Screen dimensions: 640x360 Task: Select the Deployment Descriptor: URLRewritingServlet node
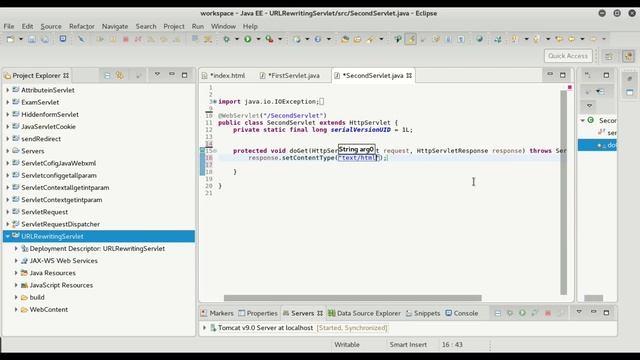97,249
